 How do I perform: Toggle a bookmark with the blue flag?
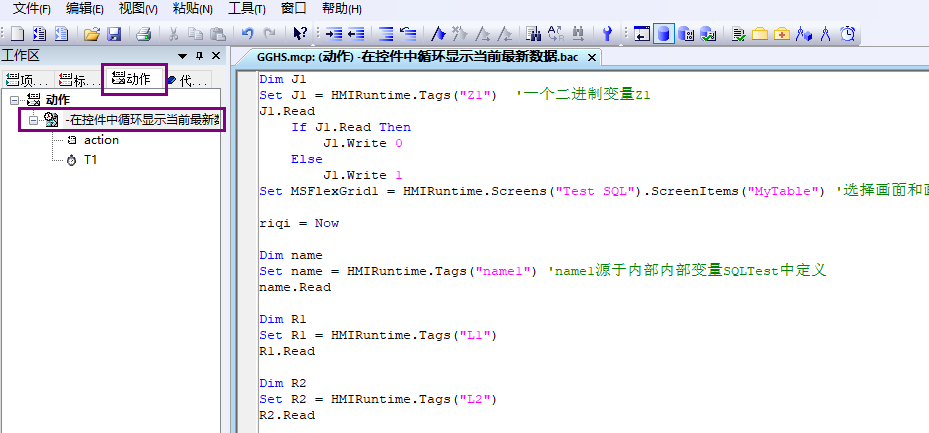[x=438, y=34]
